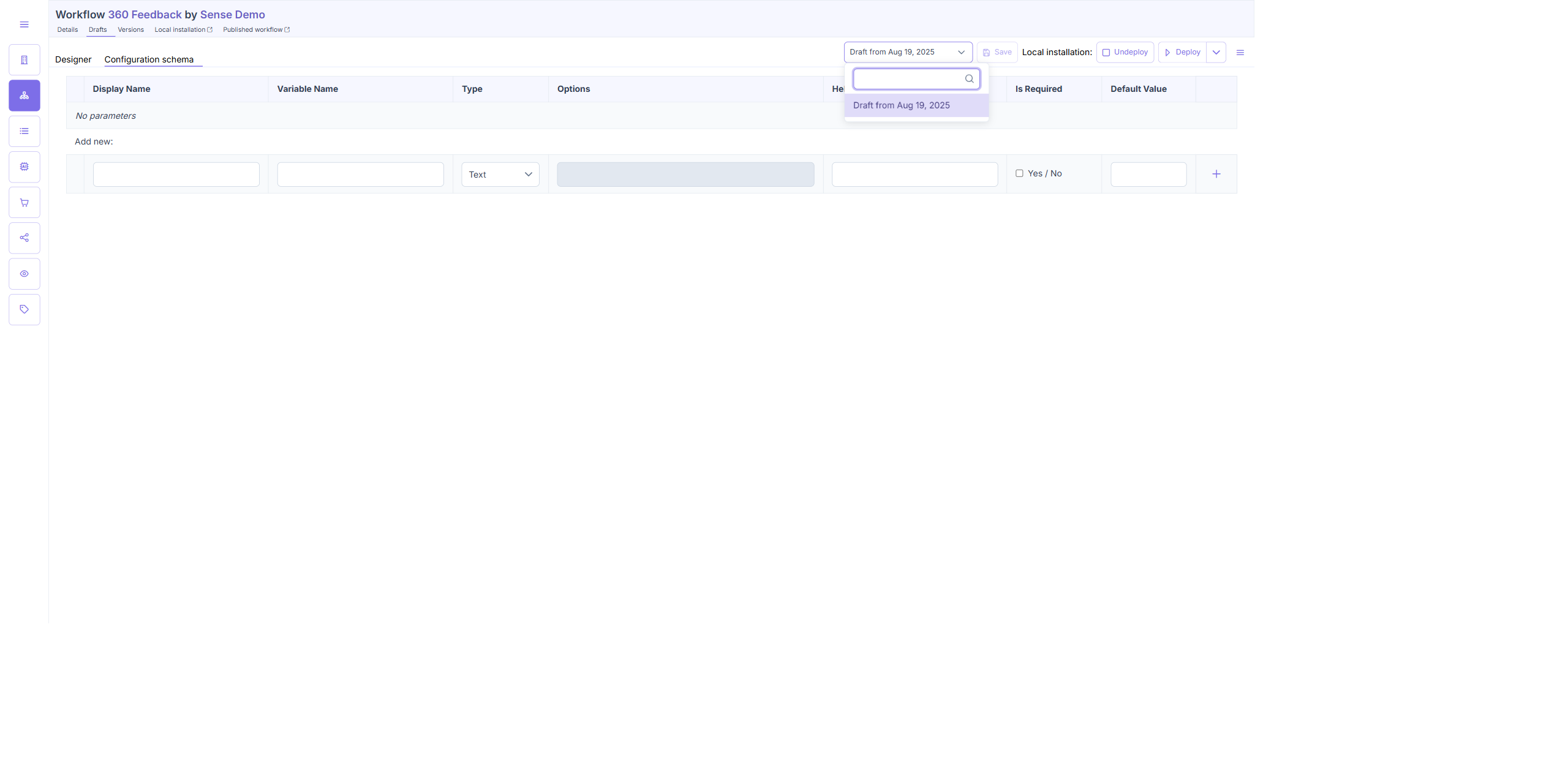Image resolution: width=1568 pixels, height=779 pixels.
Task: Click the 'No parameters' text
Action: (105, 116)
